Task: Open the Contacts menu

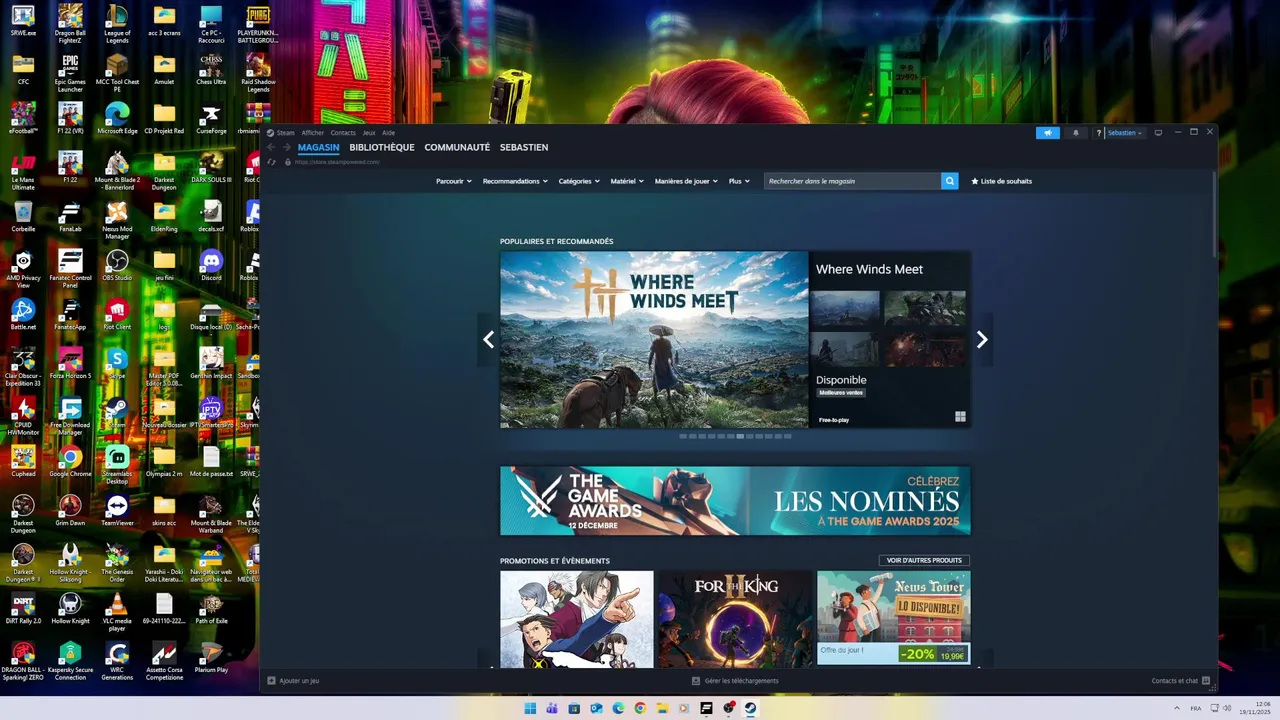Action: [343, 133]
